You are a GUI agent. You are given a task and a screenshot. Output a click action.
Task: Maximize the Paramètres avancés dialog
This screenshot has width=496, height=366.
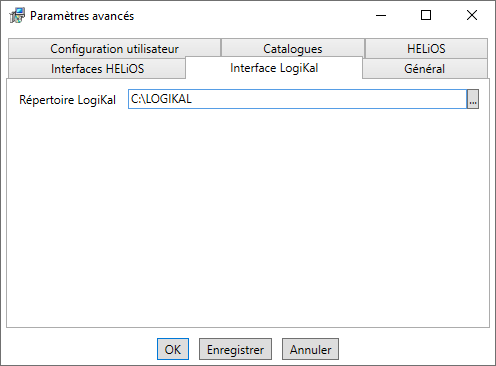pos(426,15)
